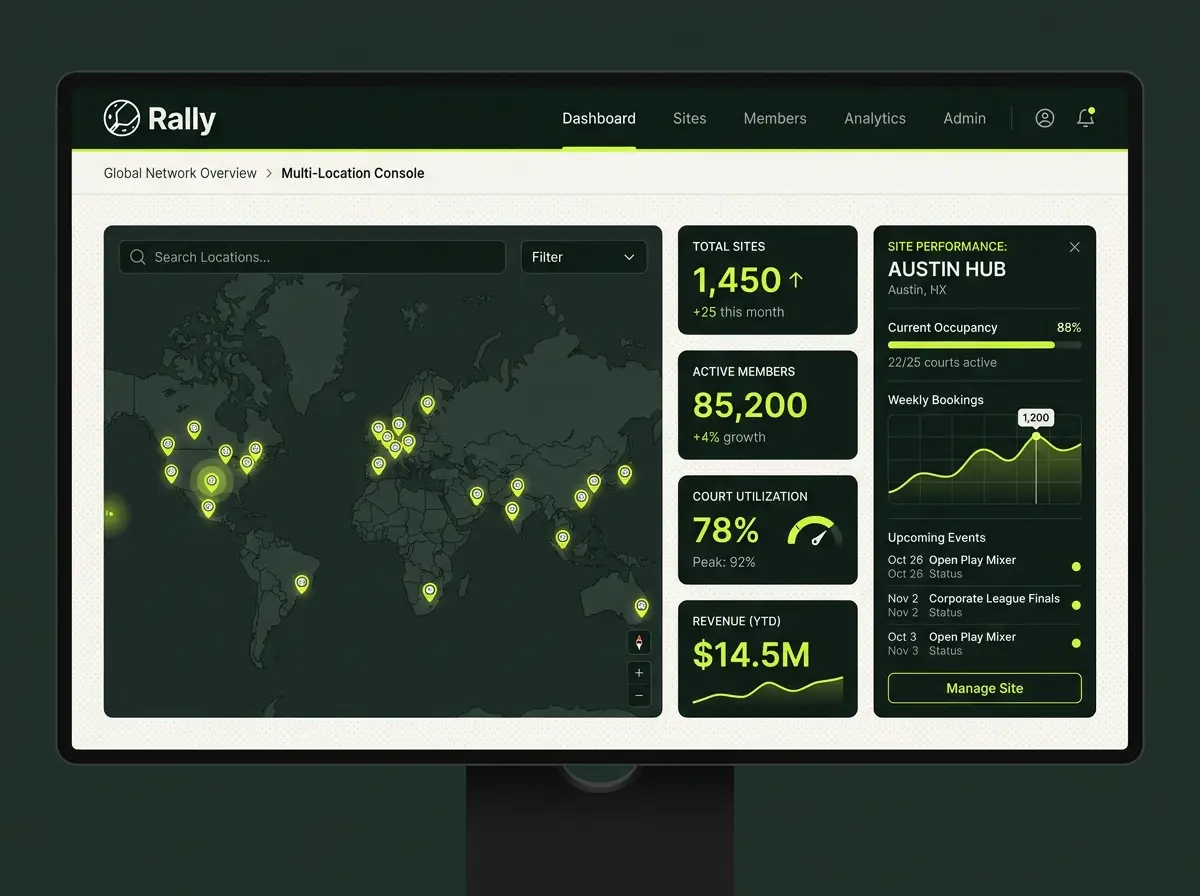Viewport: 1200px width, 896px height.
Task: Select the map pin in southern Africa
Action: [x=430, y=592]
